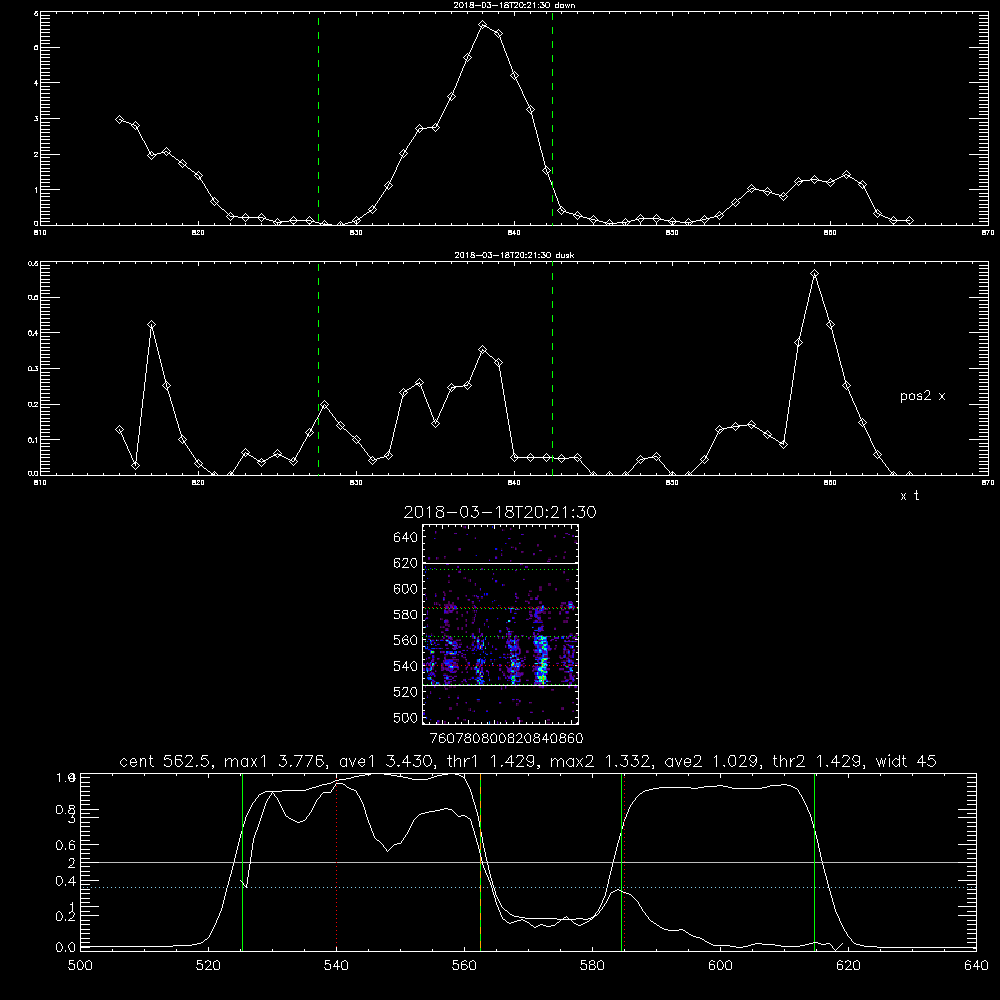Screen dimensions: 1000x1000
Task: Click '560' on bottom plot x-axis
Action: point(464,966)
